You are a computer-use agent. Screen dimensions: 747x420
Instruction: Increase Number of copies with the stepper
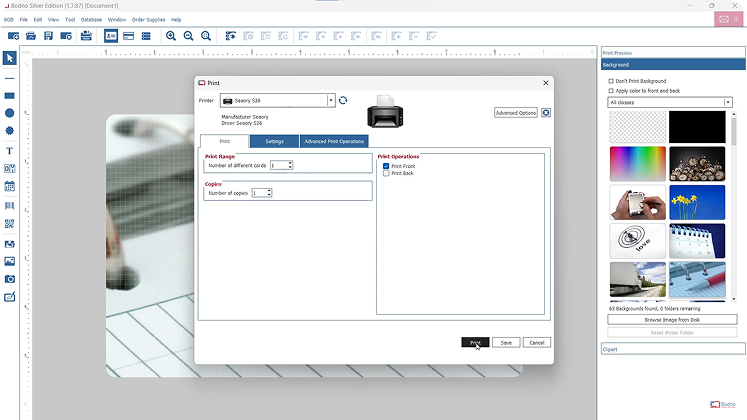[269, 190]
